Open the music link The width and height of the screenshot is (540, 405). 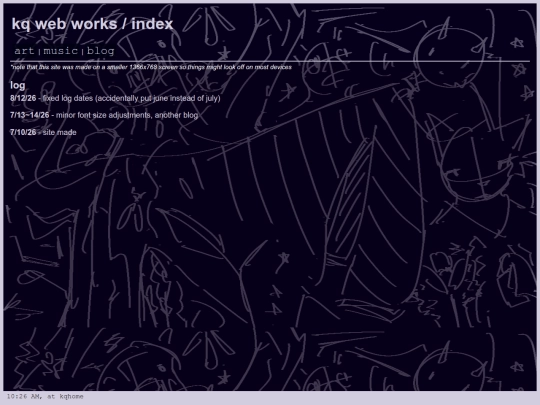point(61,51)
